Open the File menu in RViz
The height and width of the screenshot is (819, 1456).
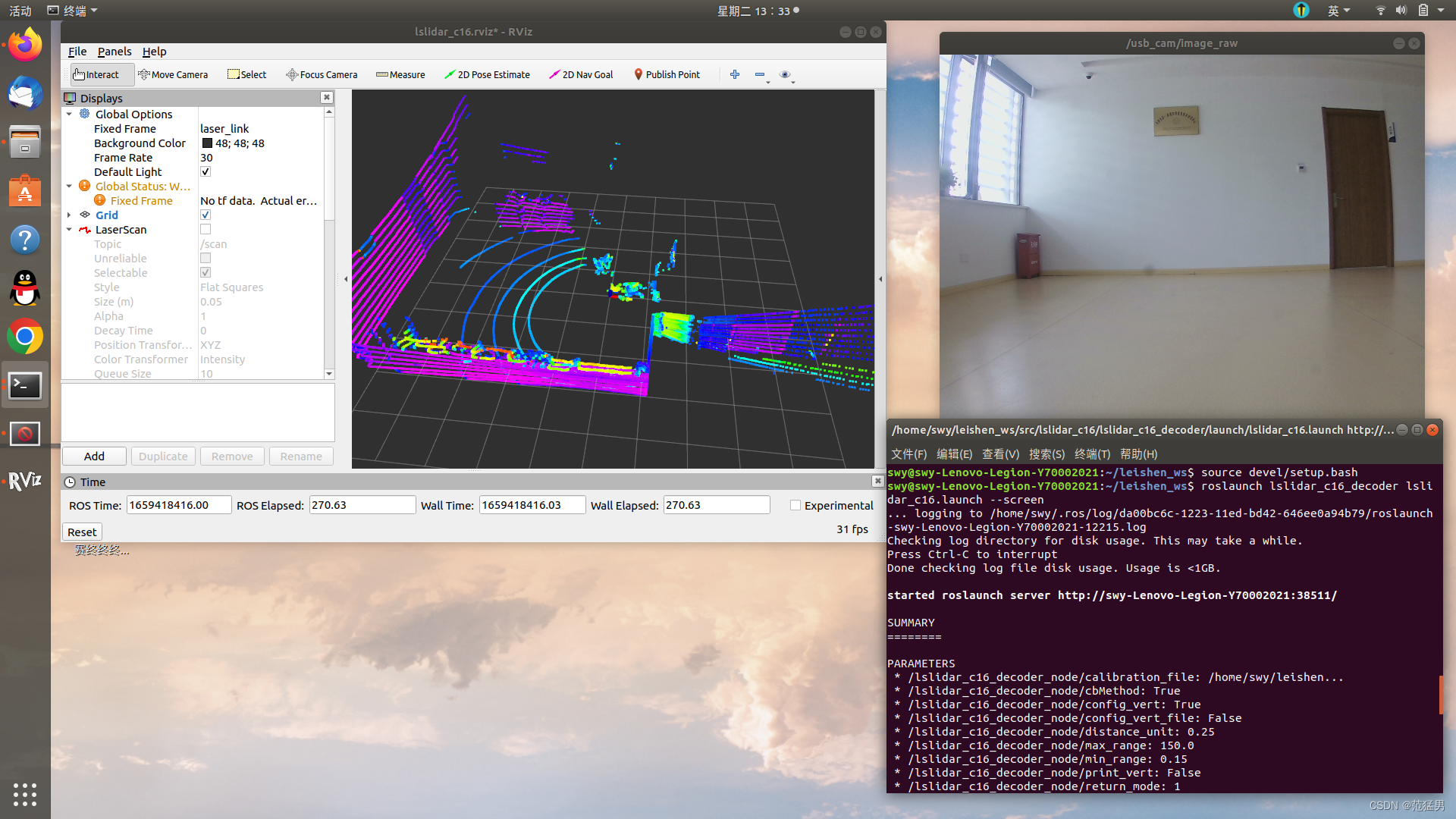click(x=77, y=52)
